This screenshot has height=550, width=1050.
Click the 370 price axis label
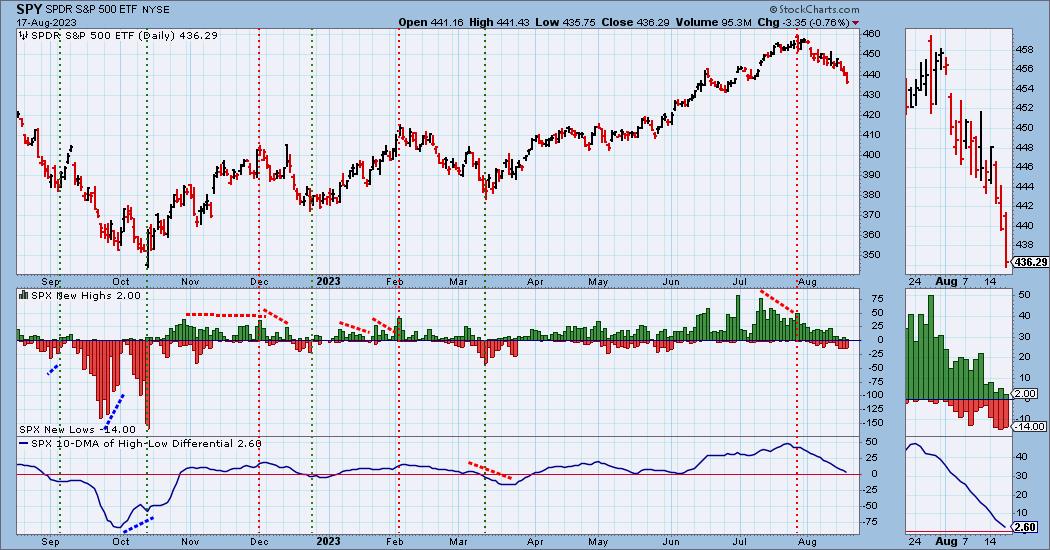click(x=871, y=215)
